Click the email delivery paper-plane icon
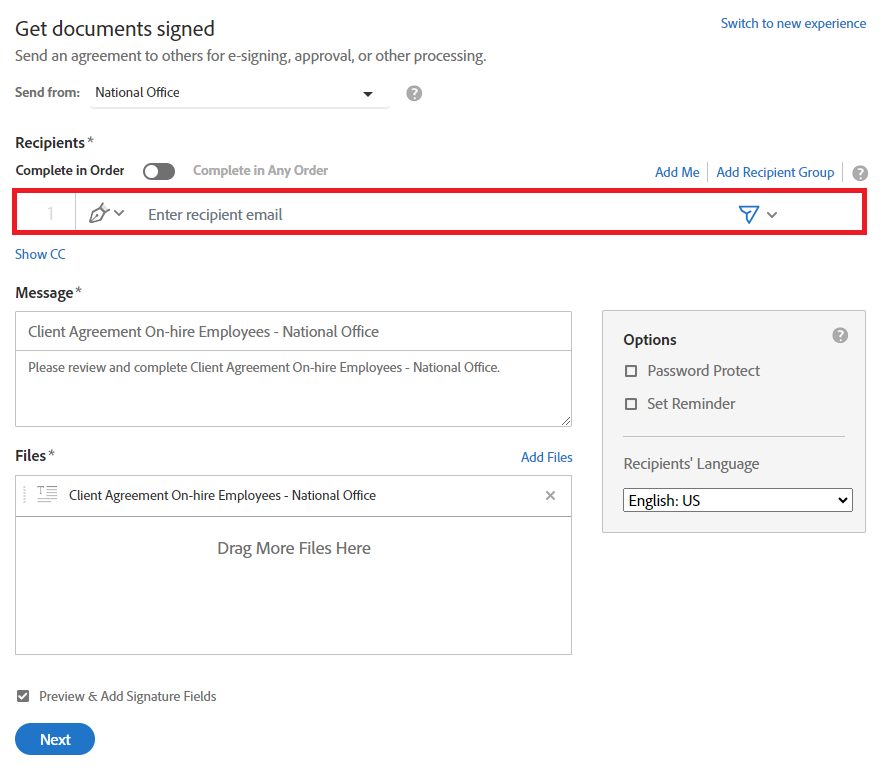The height and width of the screenshot is (777, 887). [x=748, y=214]
